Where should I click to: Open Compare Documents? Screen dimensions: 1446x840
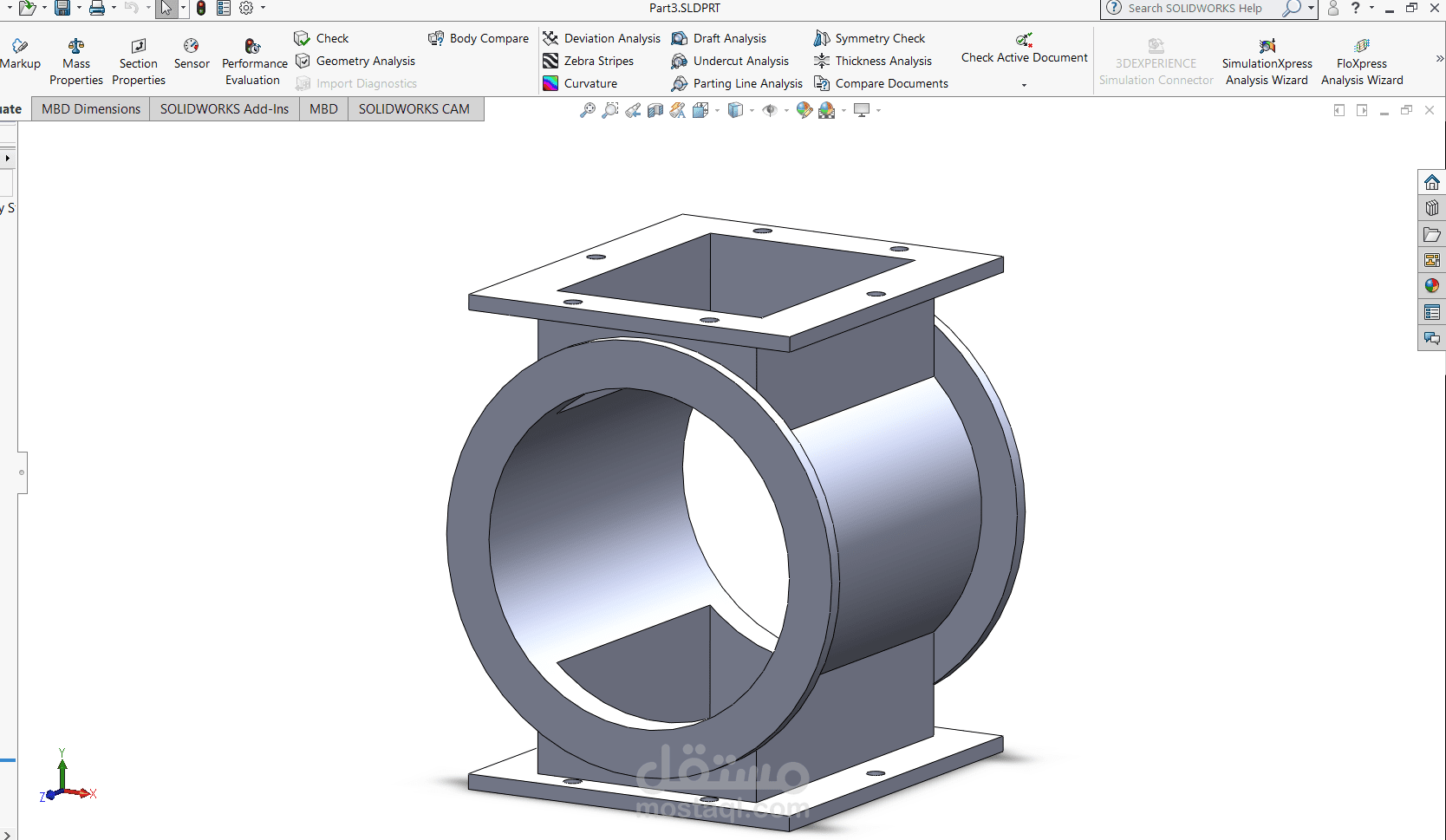click(x=881, y=83)
